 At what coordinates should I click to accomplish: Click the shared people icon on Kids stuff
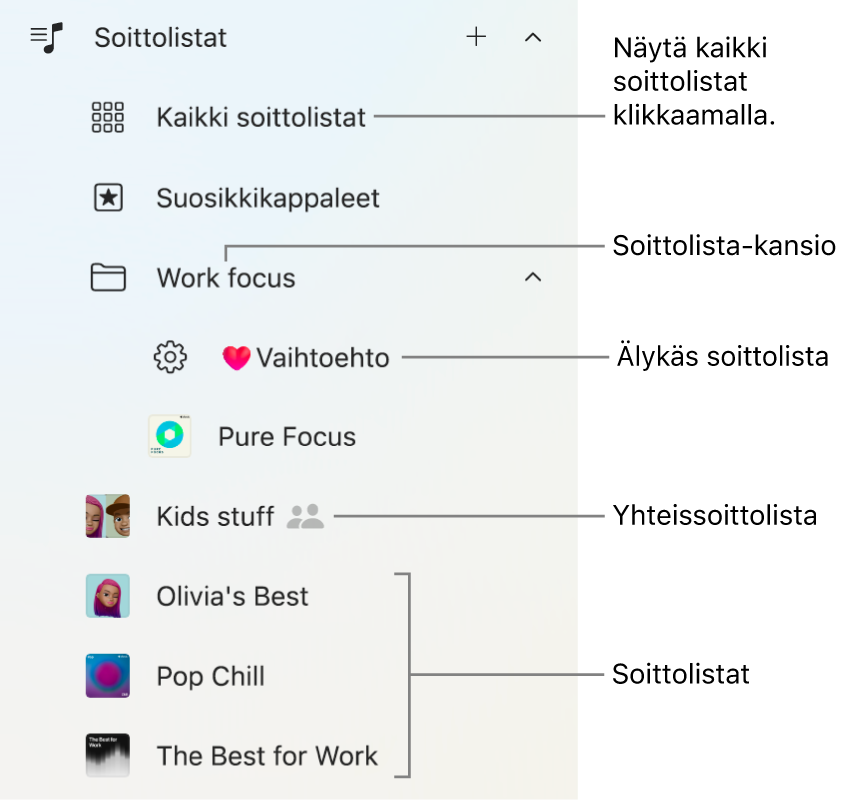click(x=305, y=516)
